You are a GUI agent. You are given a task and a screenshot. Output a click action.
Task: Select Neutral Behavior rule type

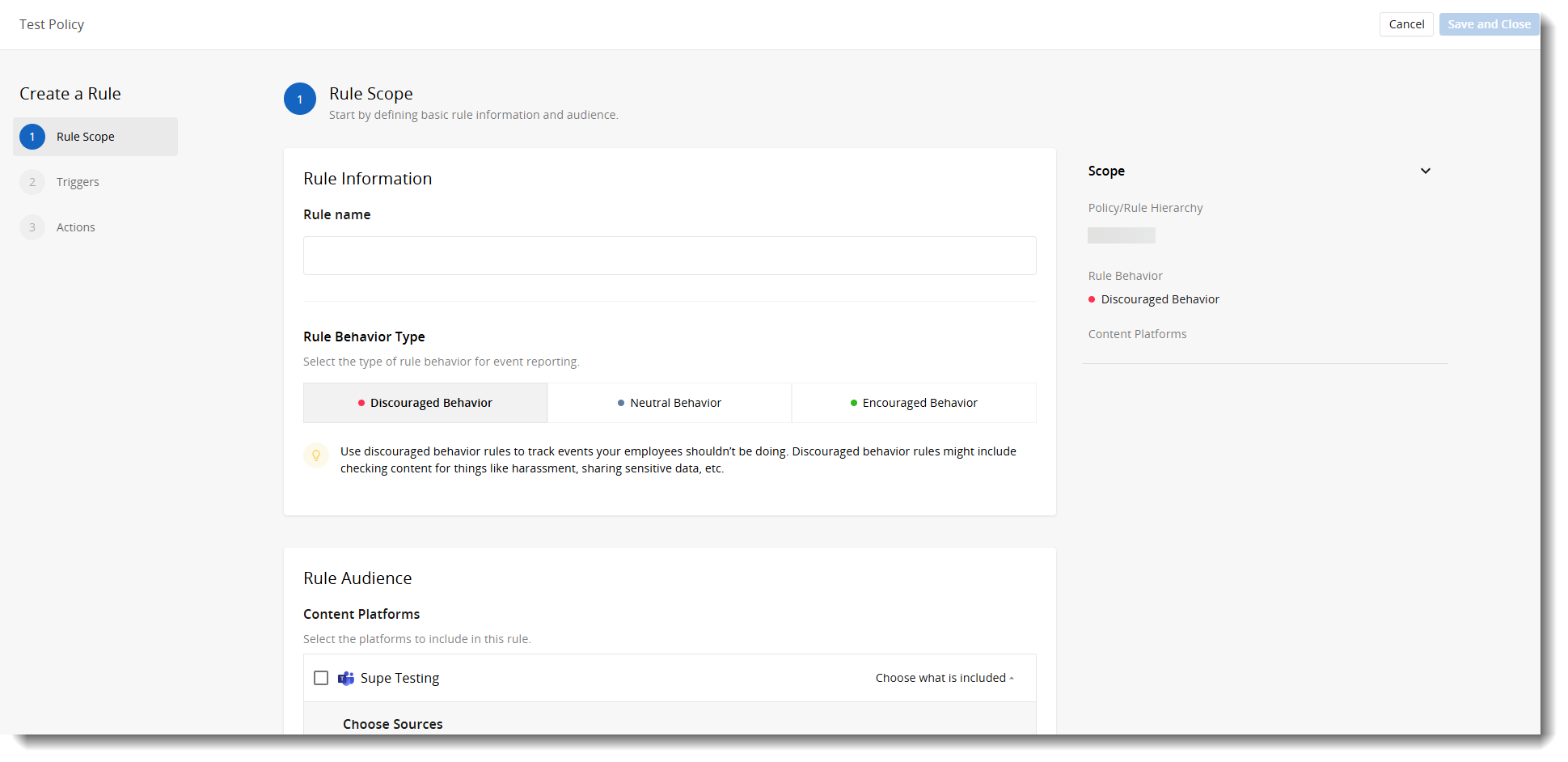coord(670,403)
